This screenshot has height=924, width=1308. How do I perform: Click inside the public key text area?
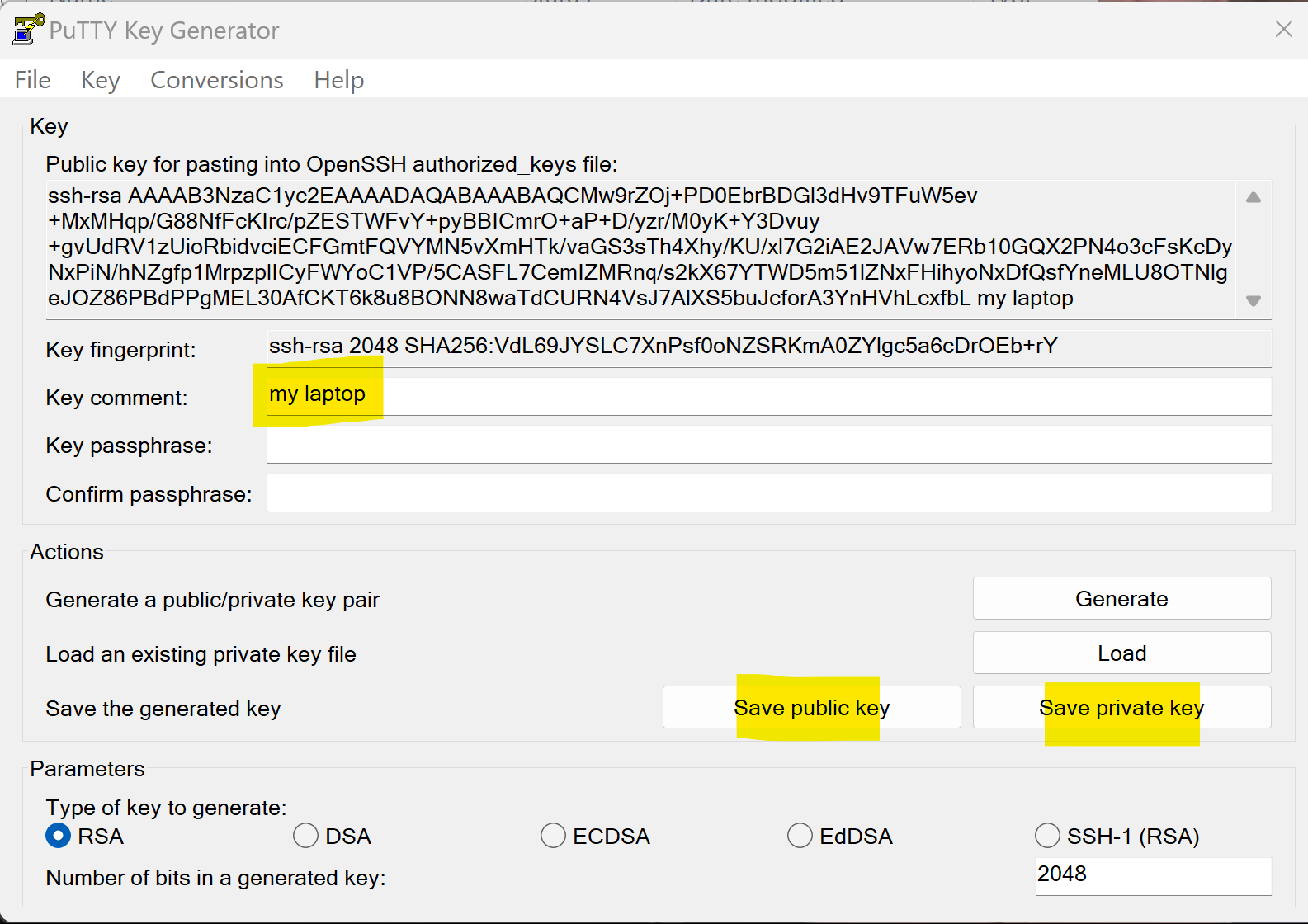pos(640,247)
